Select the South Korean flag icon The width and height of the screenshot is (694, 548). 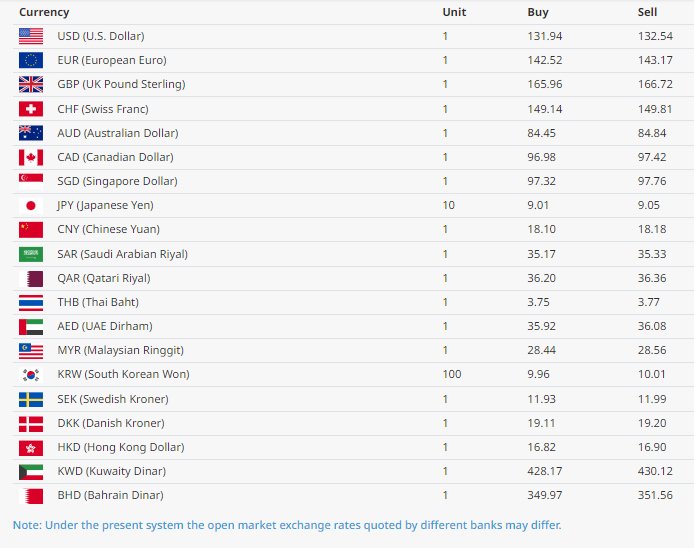pos(31,375)
